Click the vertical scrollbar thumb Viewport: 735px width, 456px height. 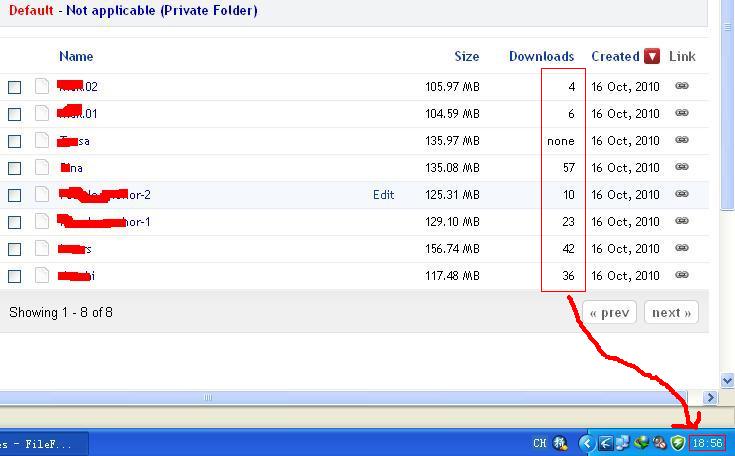(x=727, y=104)
